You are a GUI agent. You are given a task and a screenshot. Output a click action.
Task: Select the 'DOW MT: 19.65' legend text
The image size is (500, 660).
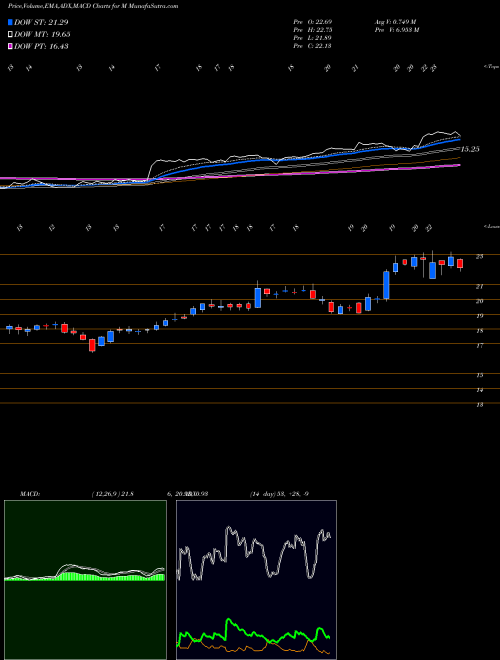tap(42, 35)
